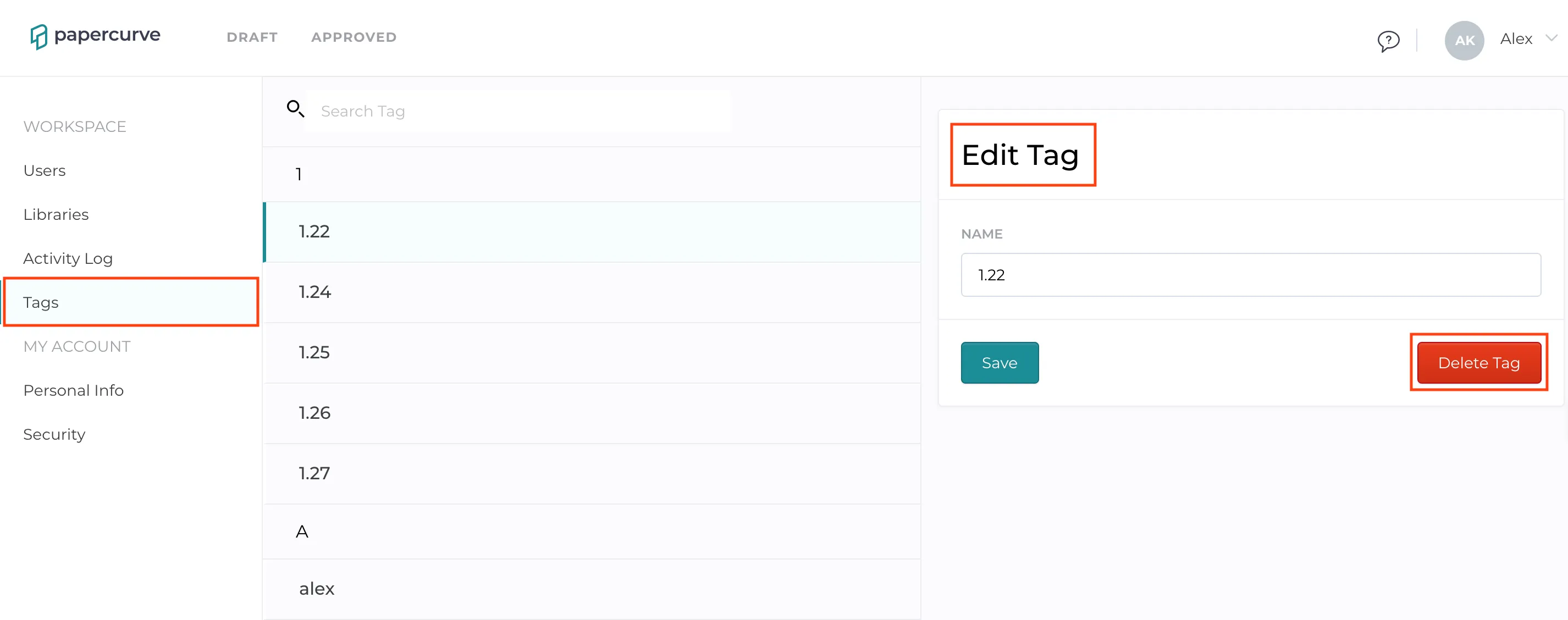Save the tag changes
The width and height of the screenshot is (1568, 620).
[x=1000, y=363]
